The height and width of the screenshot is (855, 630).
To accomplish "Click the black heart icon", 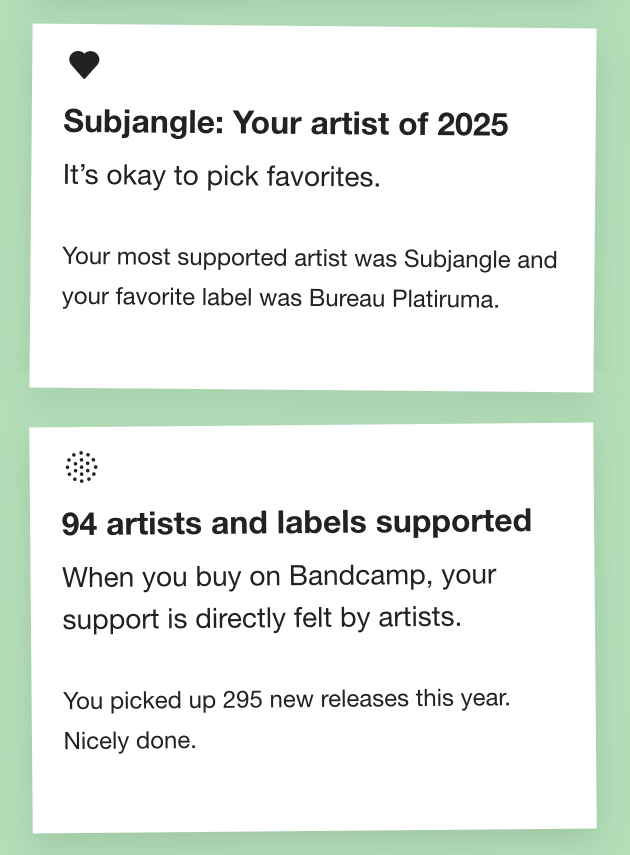I will coord(84,65).
